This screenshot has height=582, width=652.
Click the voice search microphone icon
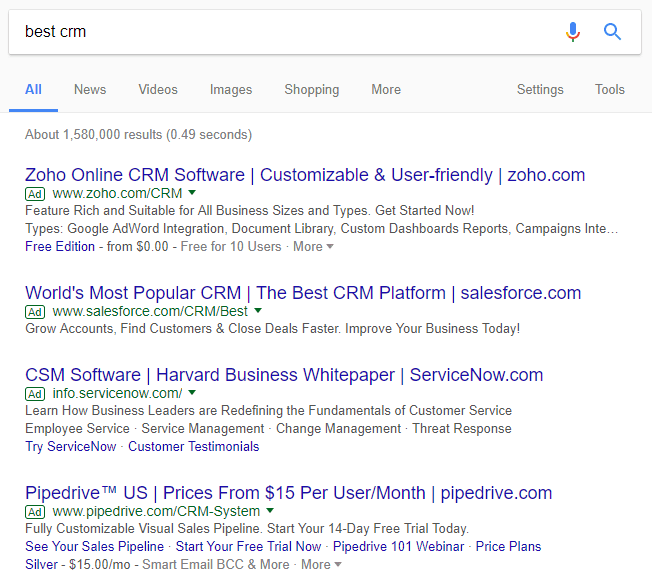pos(573,32)
